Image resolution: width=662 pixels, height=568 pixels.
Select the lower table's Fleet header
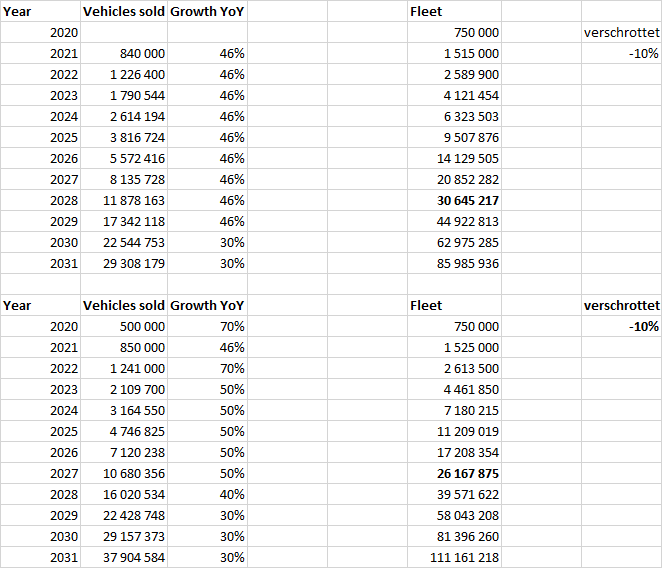coord(426,306)
